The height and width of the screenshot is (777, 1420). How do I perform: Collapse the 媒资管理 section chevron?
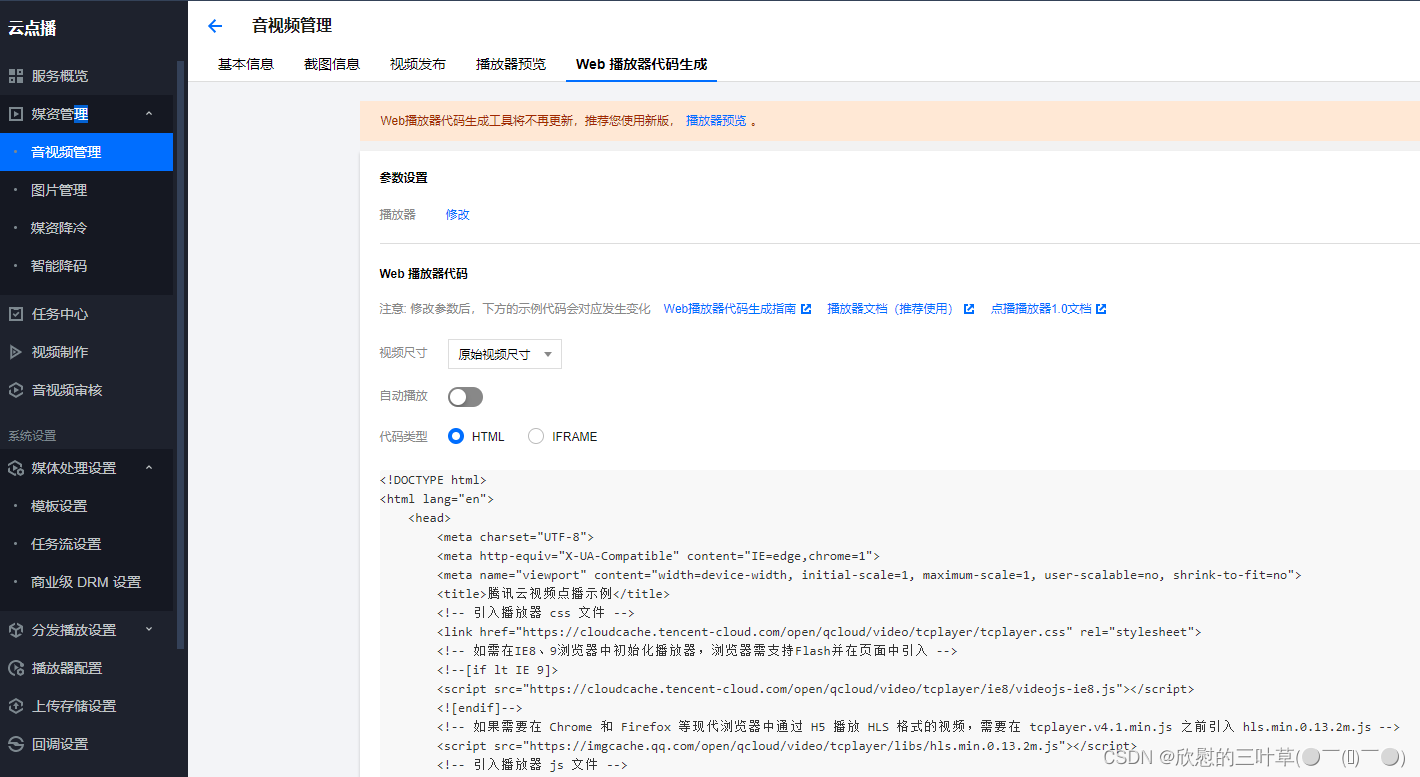click(149, 114)
